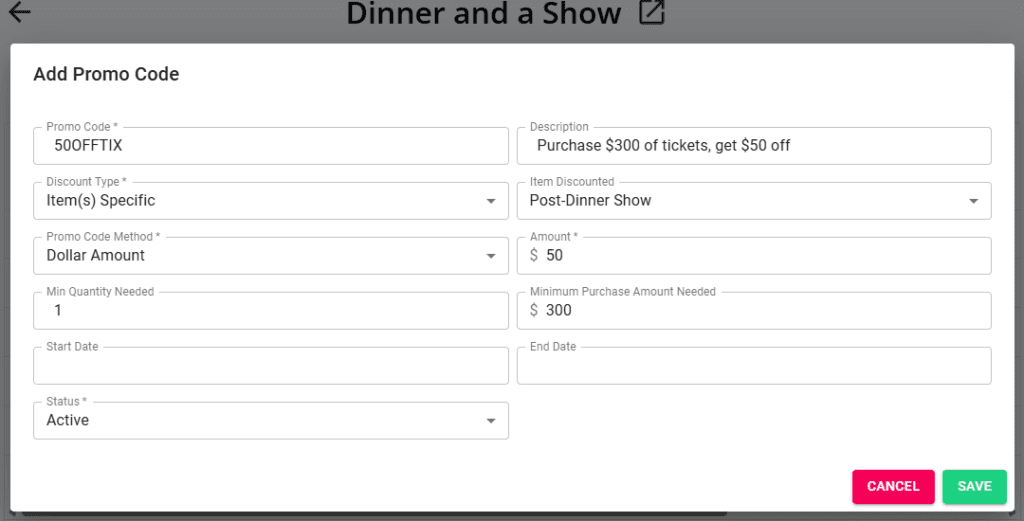Open the Status dropdown arrow
Image resolution: width=1024 pixels, height=521 pixels.
491,421
